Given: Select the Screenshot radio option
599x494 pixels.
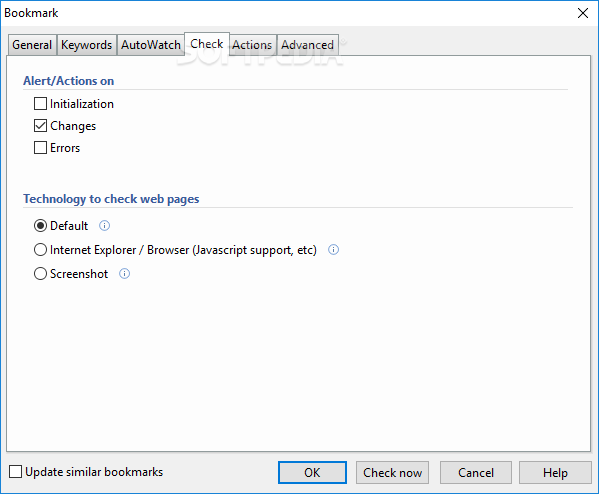Looking at the screenshot, I should tap(40, 274).
